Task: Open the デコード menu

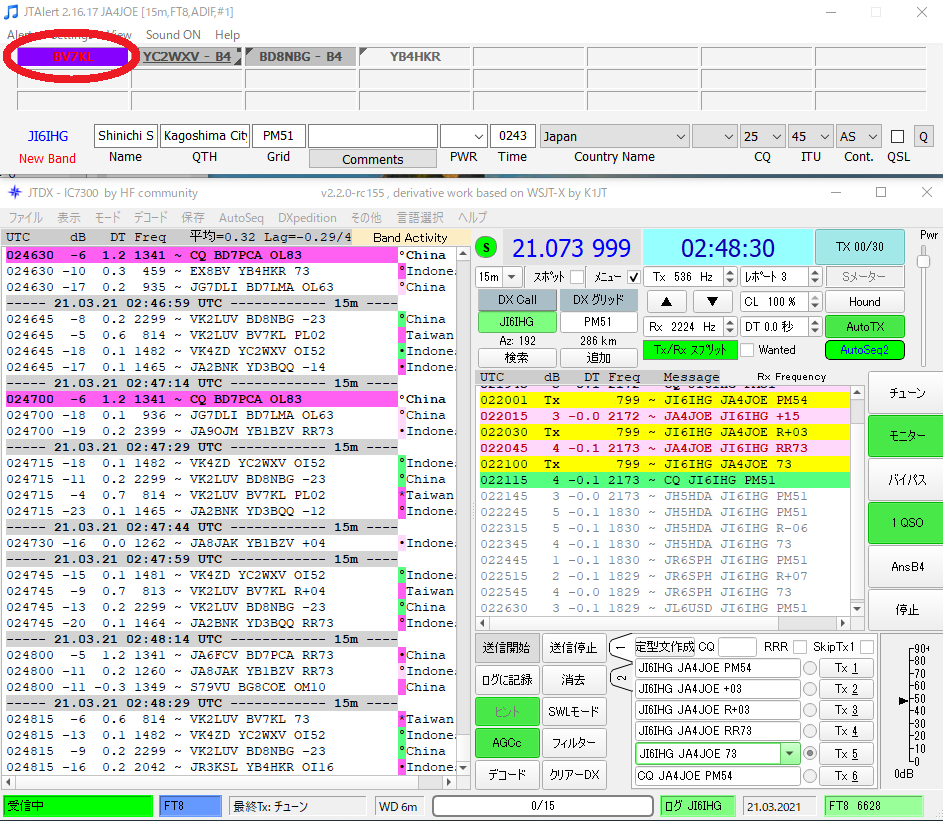Action: pyautogui.click(x=150, y=217)
